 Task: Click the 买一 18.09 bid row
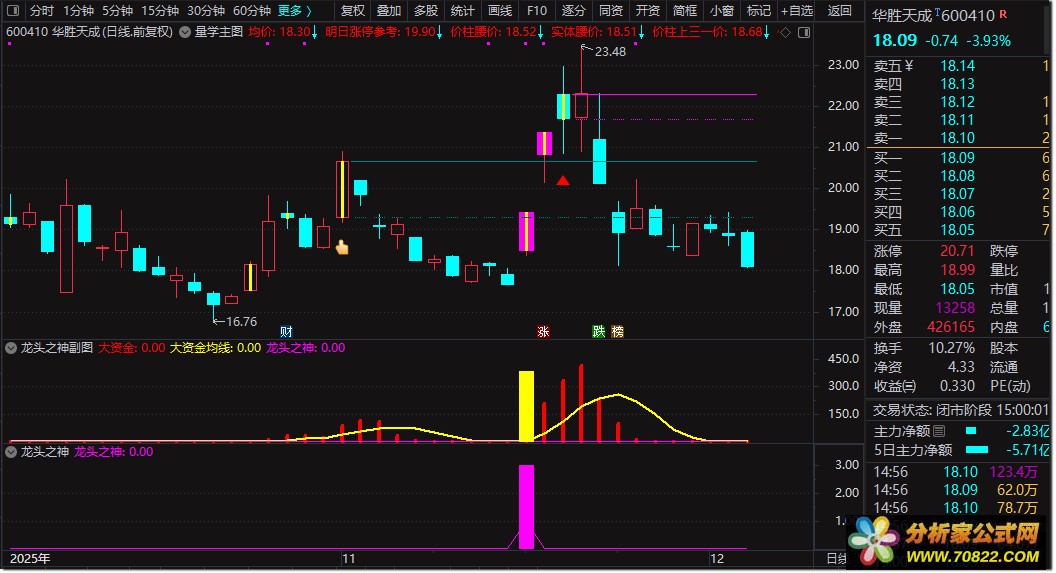[960, 158]
